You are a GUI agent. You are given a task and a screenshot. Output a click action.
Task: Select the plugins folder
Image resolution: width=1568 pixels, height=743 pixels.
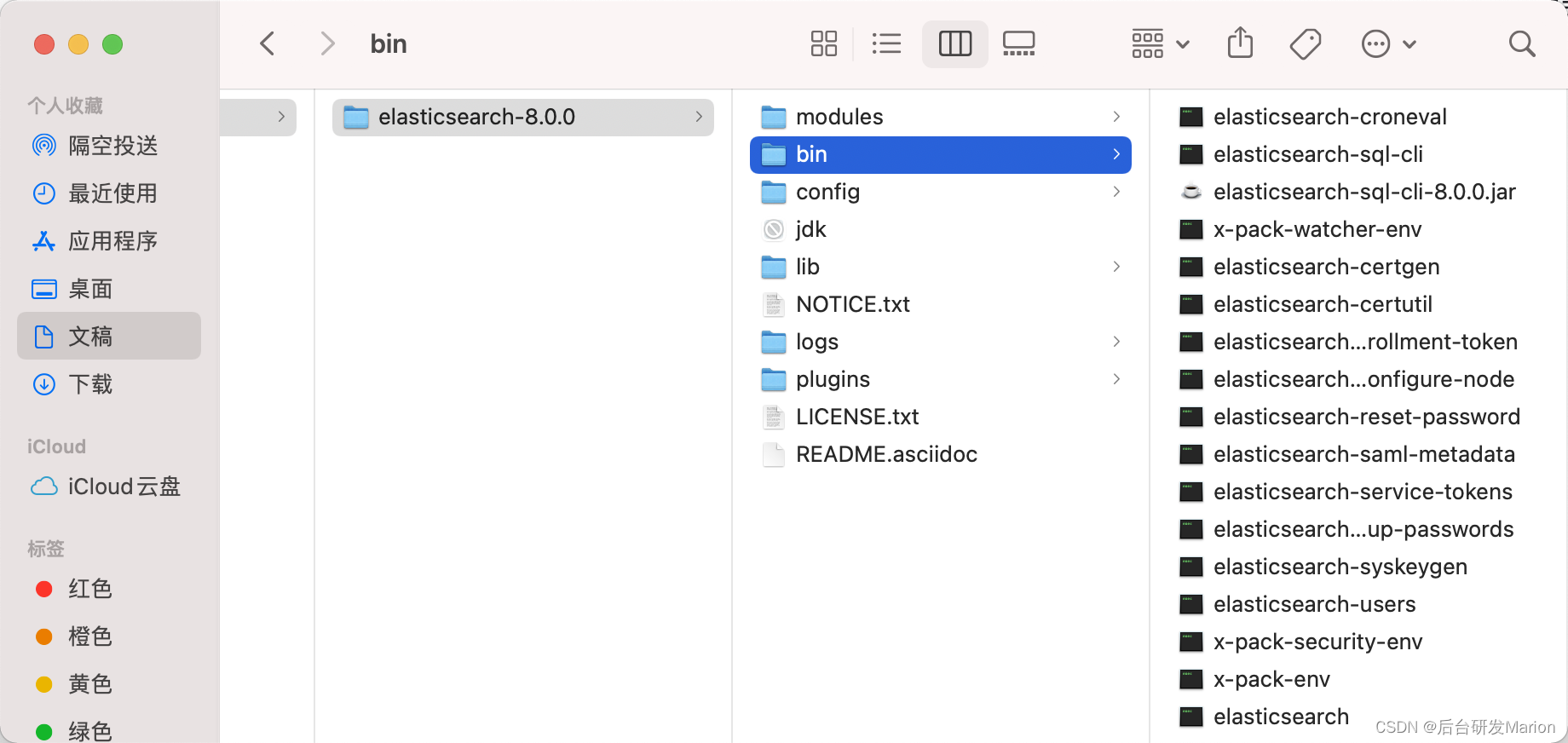click(941, 379)
